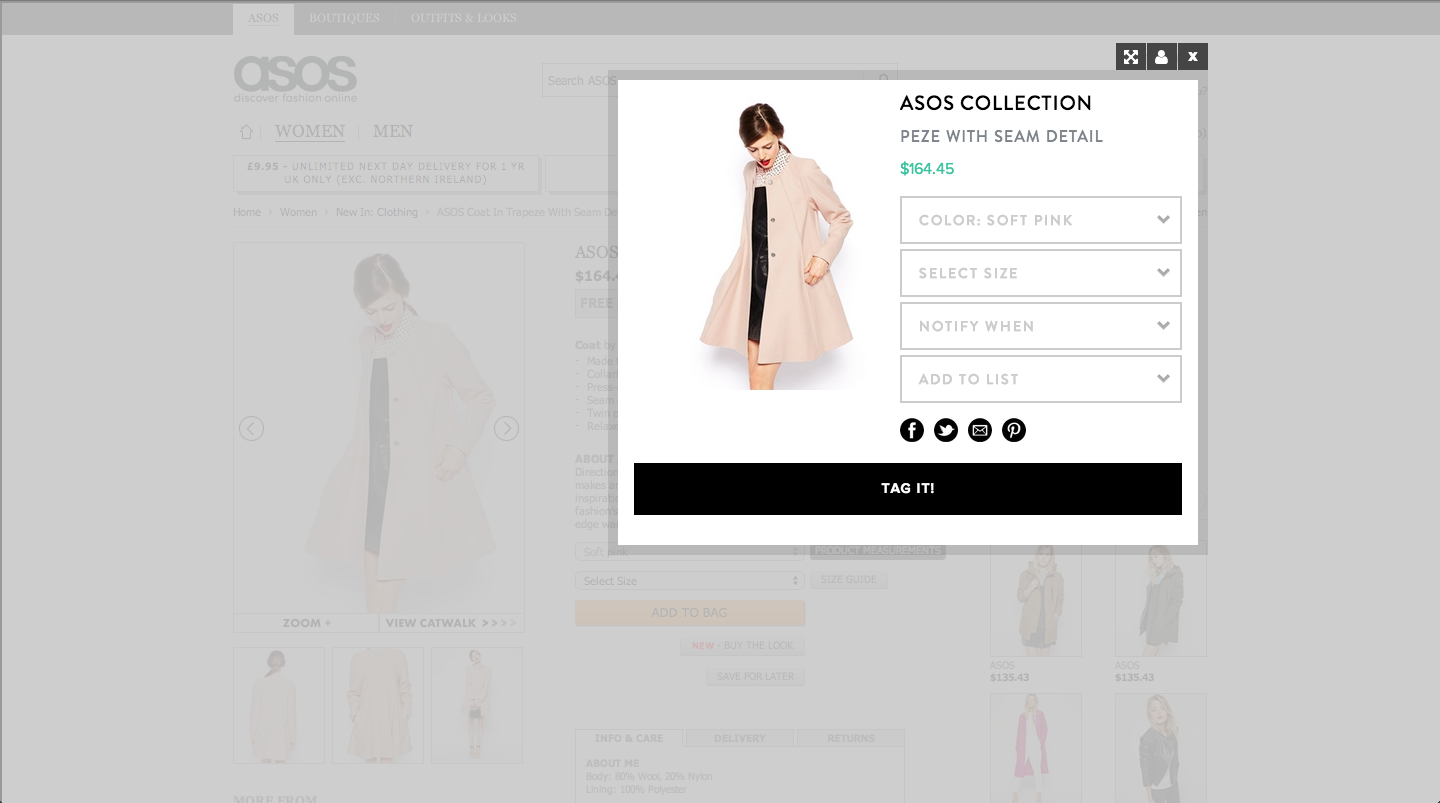
Task: Open the page's Soft Pink colour combo box
Action: 690,551
